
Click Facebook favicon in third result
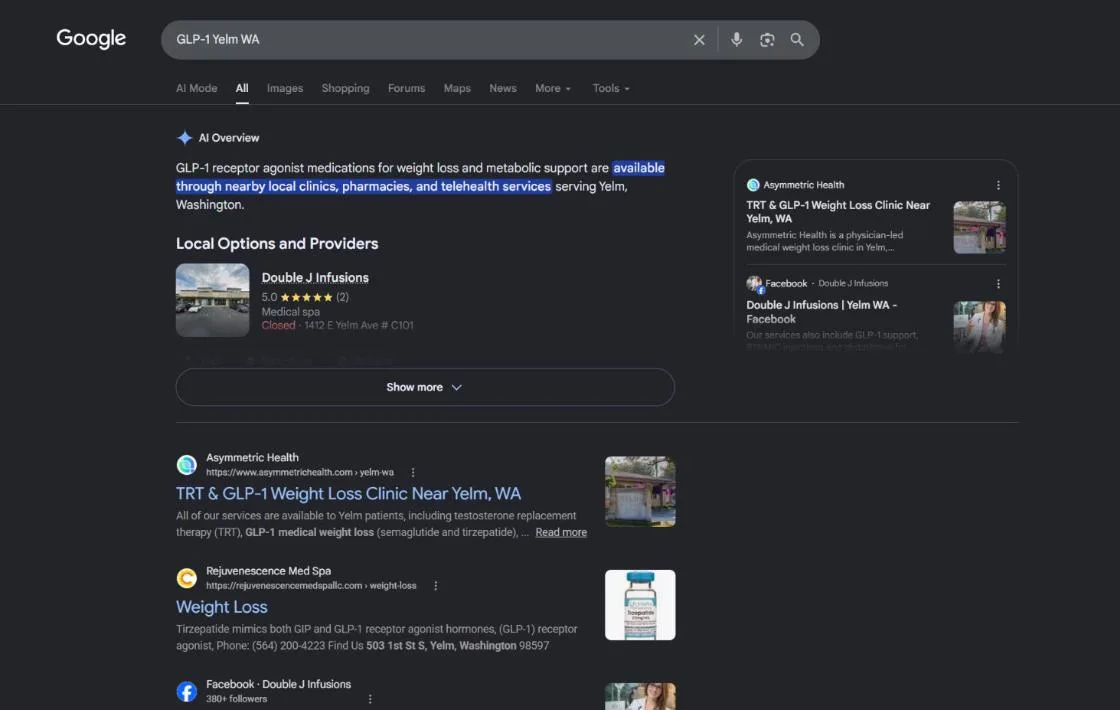tap(186, 691)
